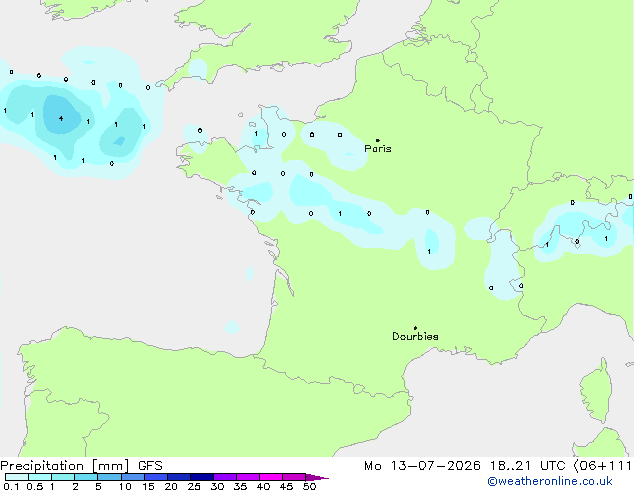634x490 pixels.
Task: Pick the 45–50 mm legend swatch
Action: point(293,477)
